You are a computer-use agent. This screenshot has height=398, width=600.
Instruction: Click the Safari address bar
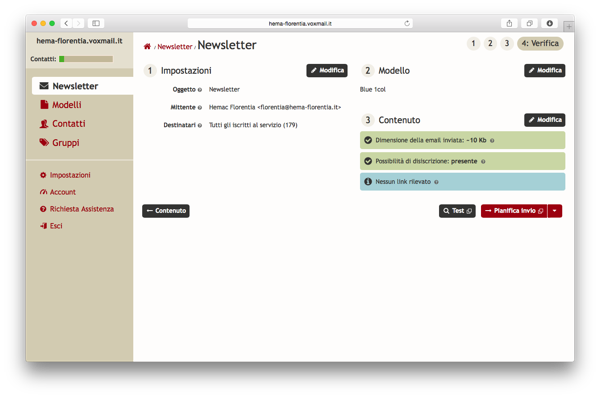(300, 23)
